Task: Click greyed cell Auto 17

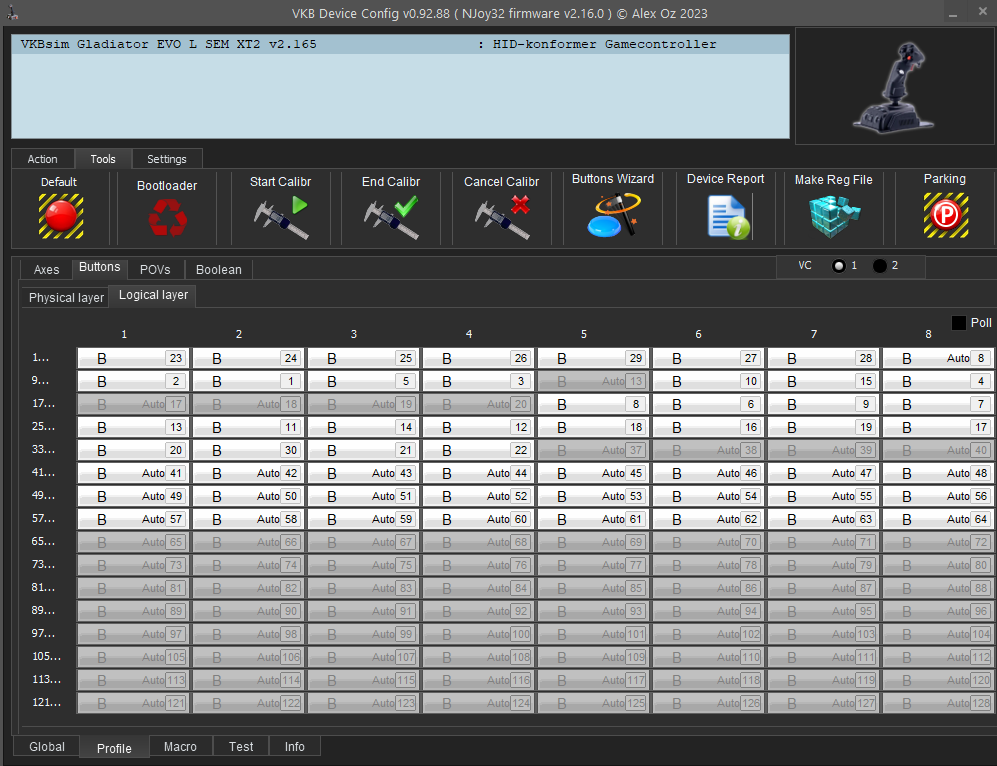Action: click(134, 404)
